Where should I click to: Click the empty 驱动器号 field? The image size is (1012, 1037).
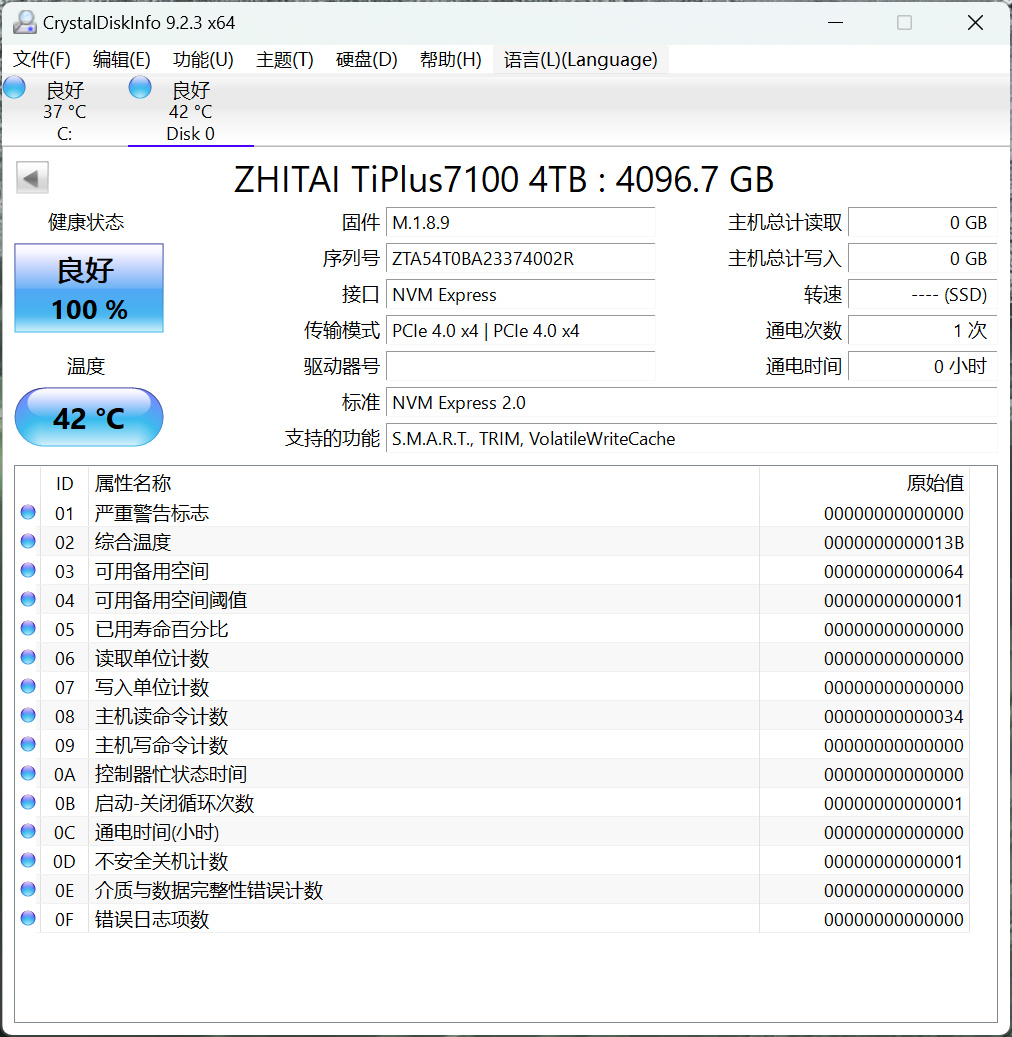tap(521, 366)
